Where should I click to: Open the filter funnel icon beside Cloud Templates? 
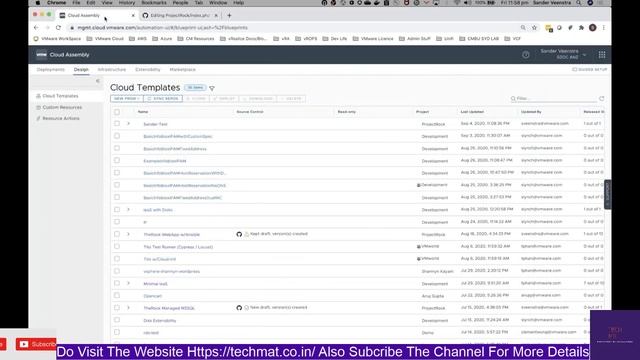pyautogui.click(x=212, y=88)
